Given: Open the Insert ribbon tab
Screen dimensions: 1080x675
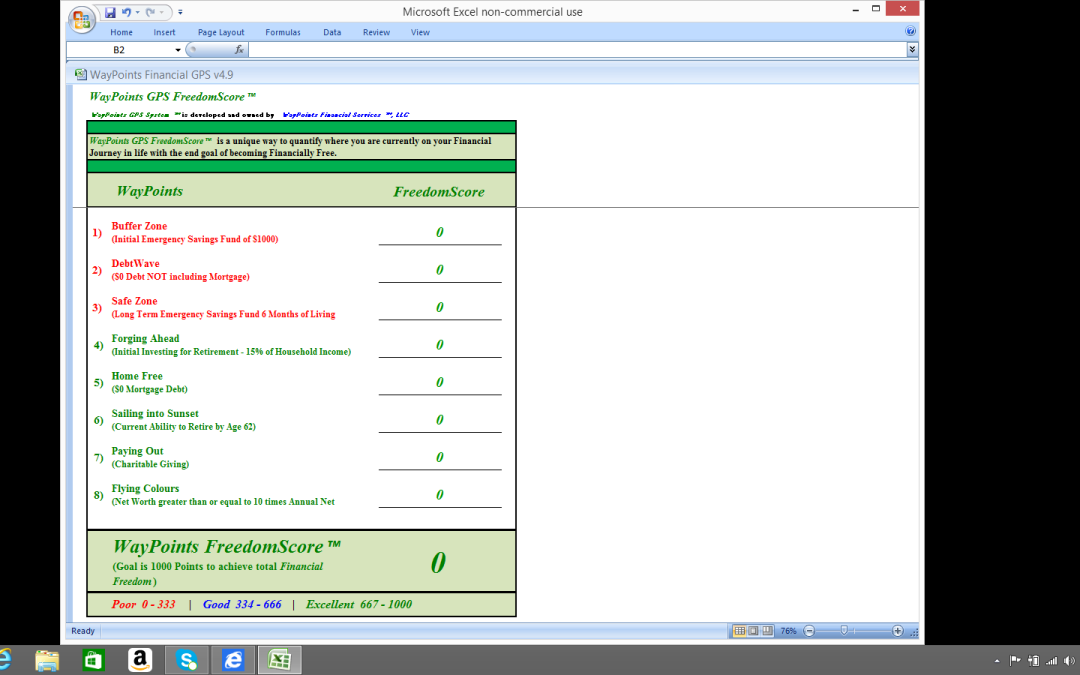Looking at the screenshot, I should [x=164, y=32].
